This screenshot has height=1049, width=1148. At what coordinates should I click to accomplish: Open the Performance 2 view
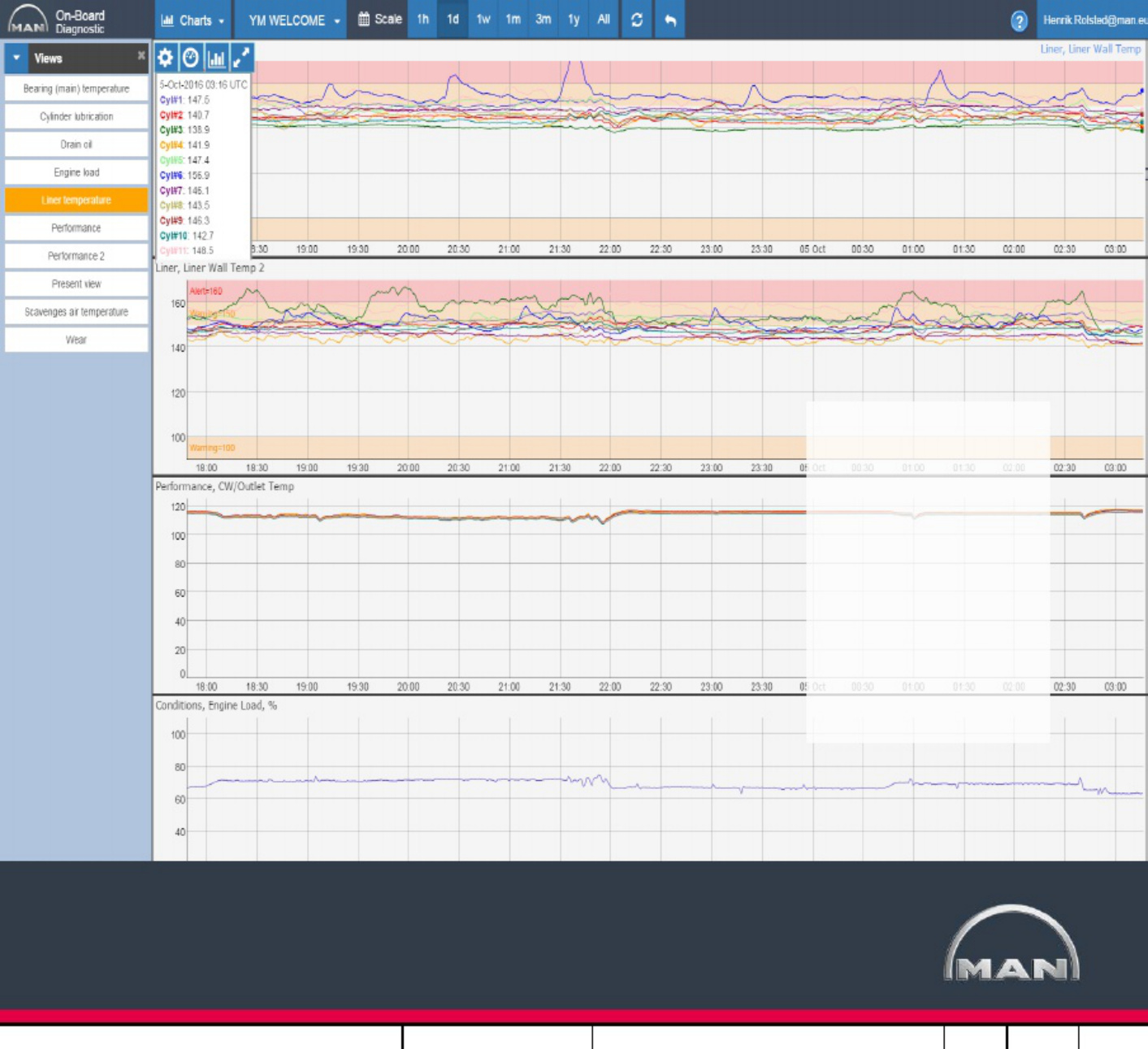coord(76,256)
